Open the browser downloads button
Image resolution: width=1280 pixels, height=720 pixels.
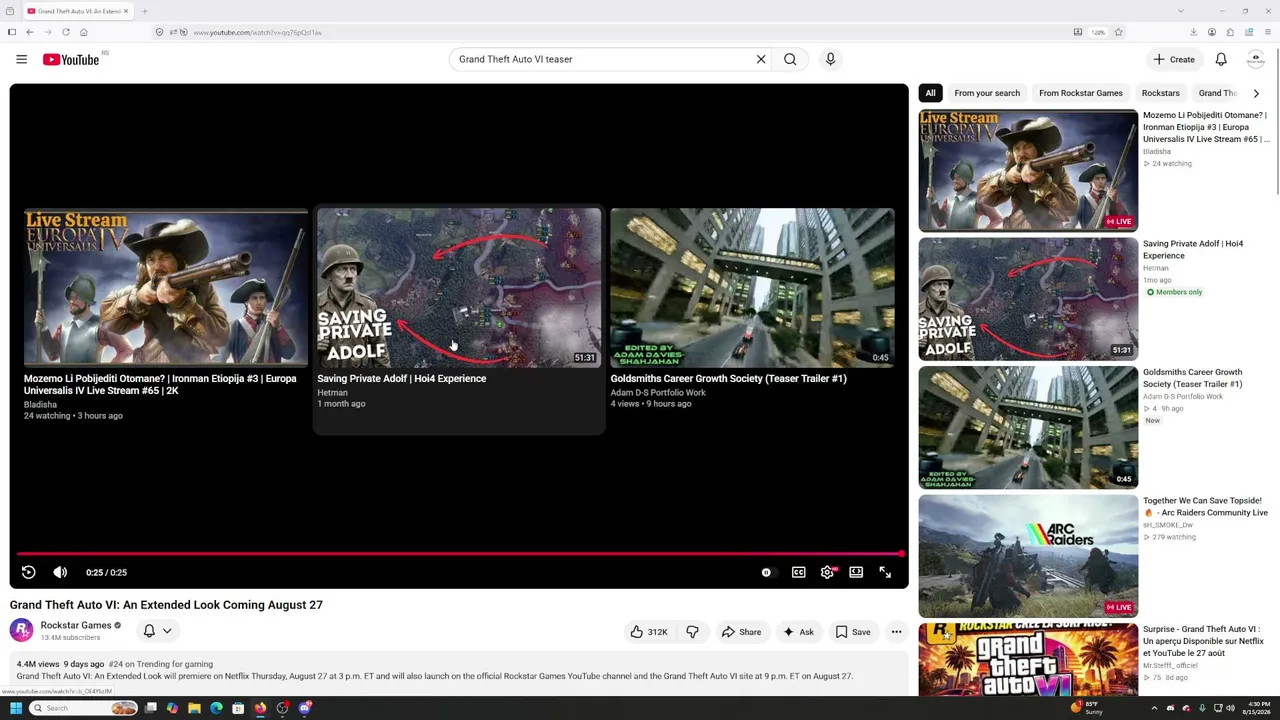pos(1193,32)
